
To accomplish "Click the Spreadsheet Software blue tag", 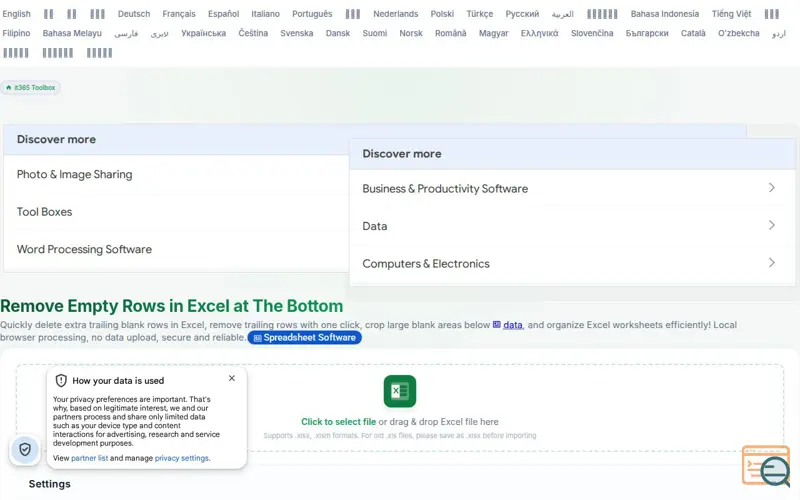I will coord(305,338).
